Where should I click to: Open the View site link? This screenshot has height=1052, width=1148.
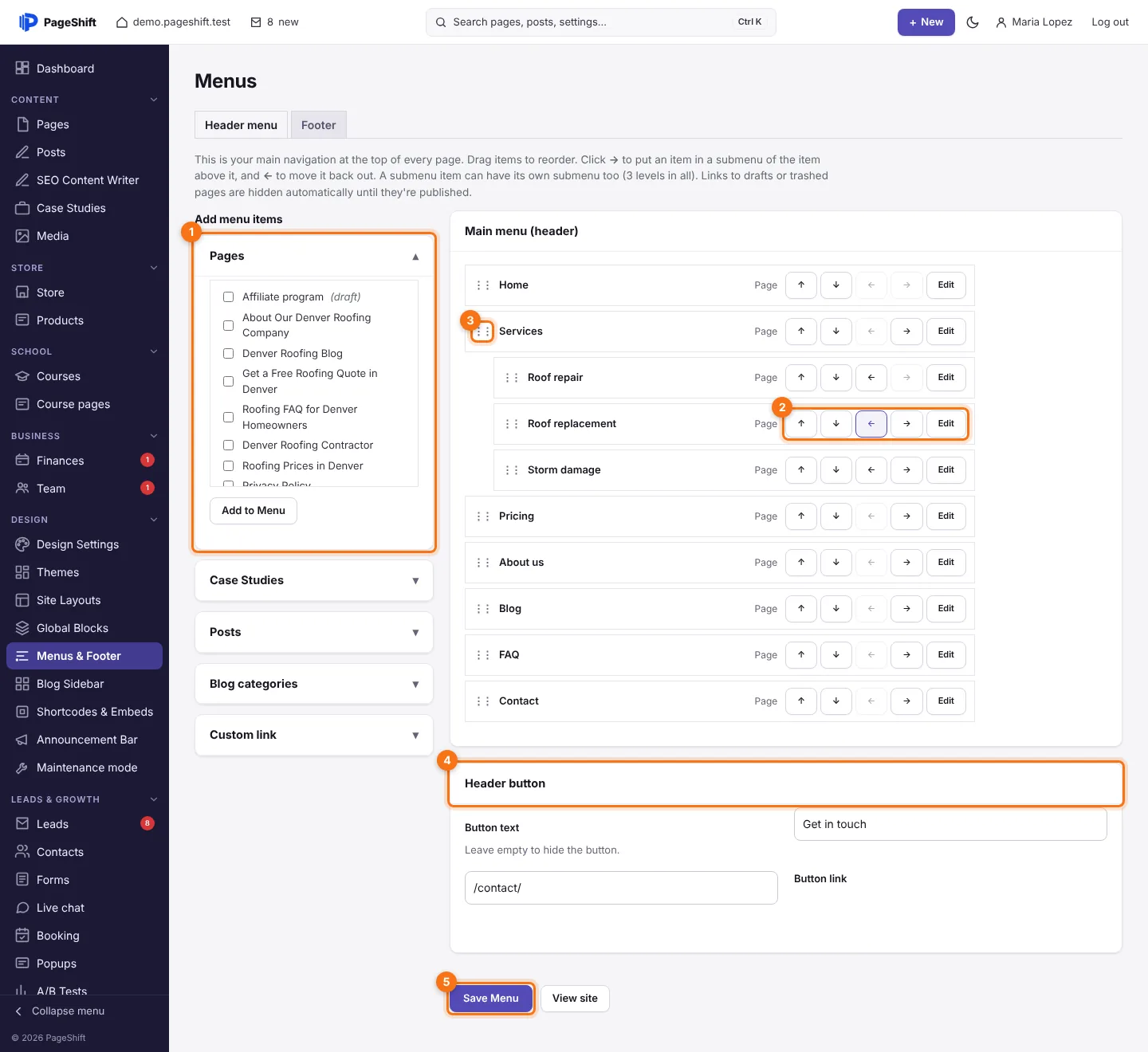pos(575,999)
